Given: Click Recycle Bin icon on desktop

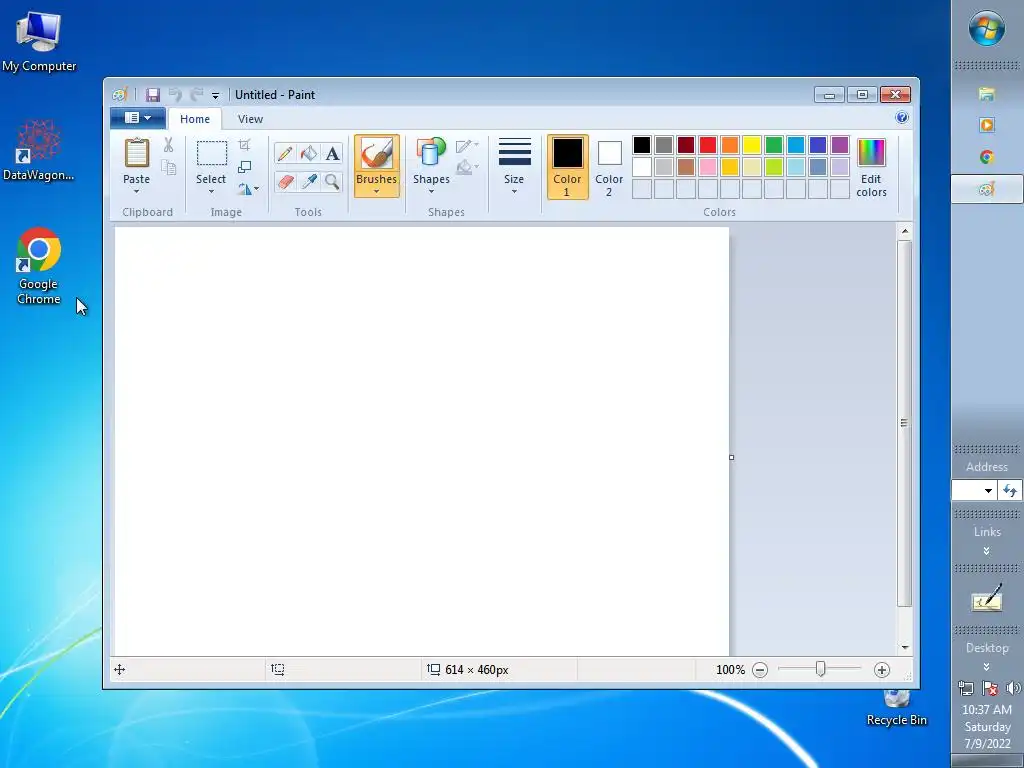Looking at the screenshot, I should coord(897,707).
